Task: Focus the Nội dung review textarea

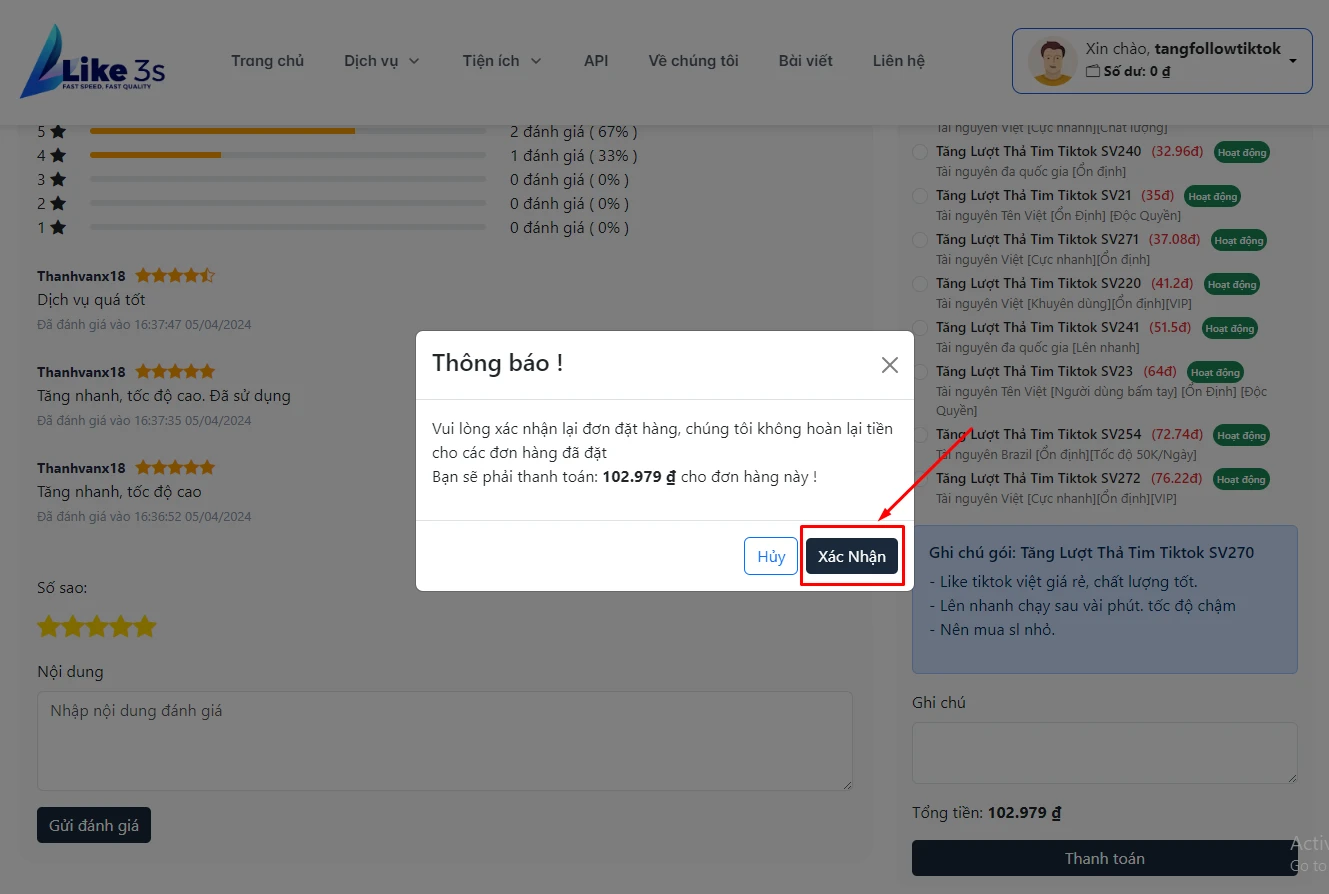Action: click(x=445, y=741)
